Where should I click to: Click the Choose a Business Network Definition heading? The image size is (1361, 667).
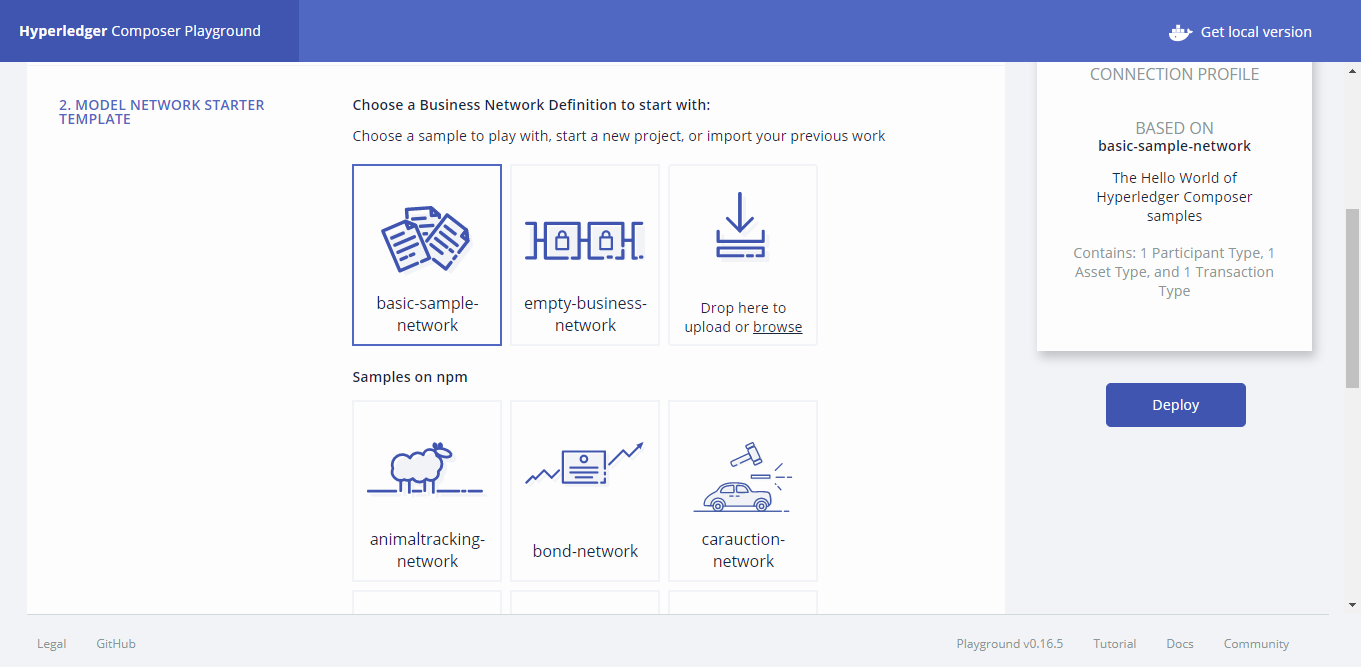tap(531, 105)
